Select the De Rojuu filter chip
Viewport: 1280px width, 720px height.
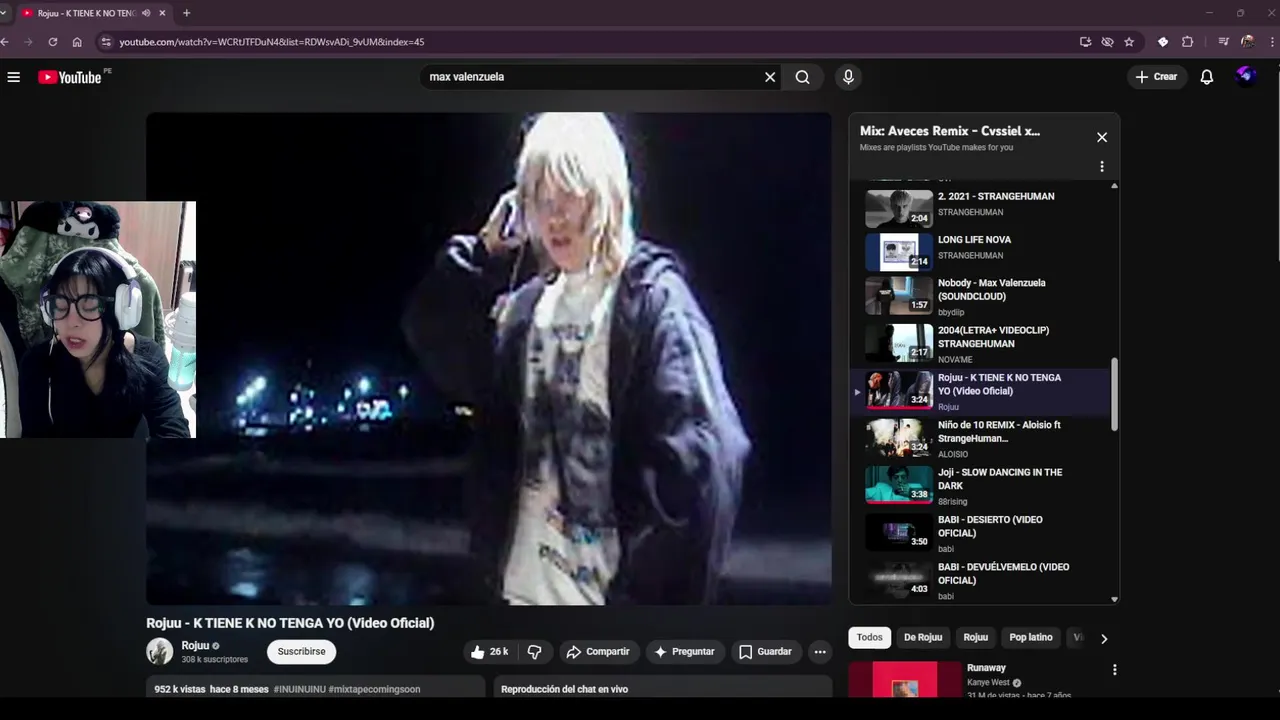point(923,638)
